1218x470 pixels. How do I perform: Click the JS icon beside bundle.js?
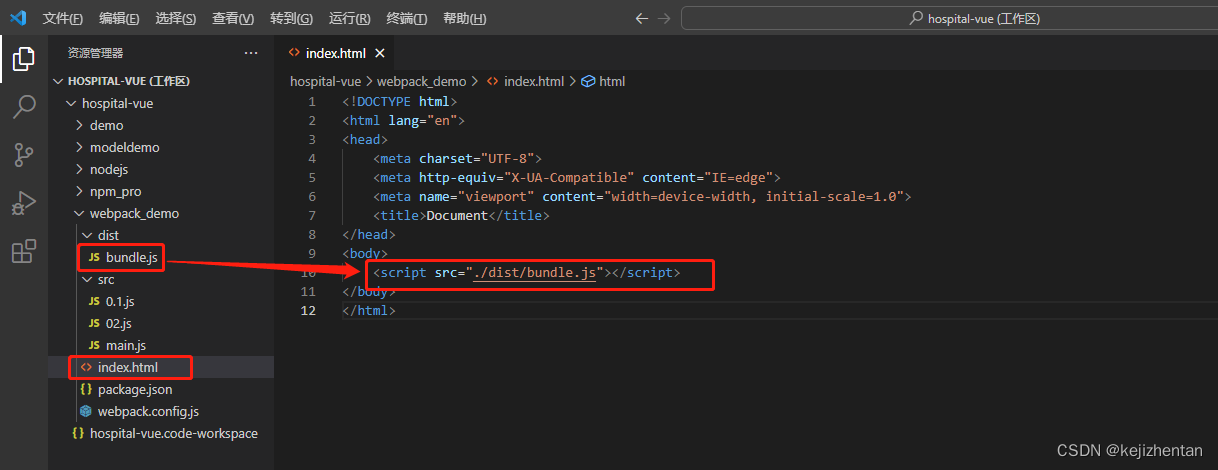[x=94, y=258]
